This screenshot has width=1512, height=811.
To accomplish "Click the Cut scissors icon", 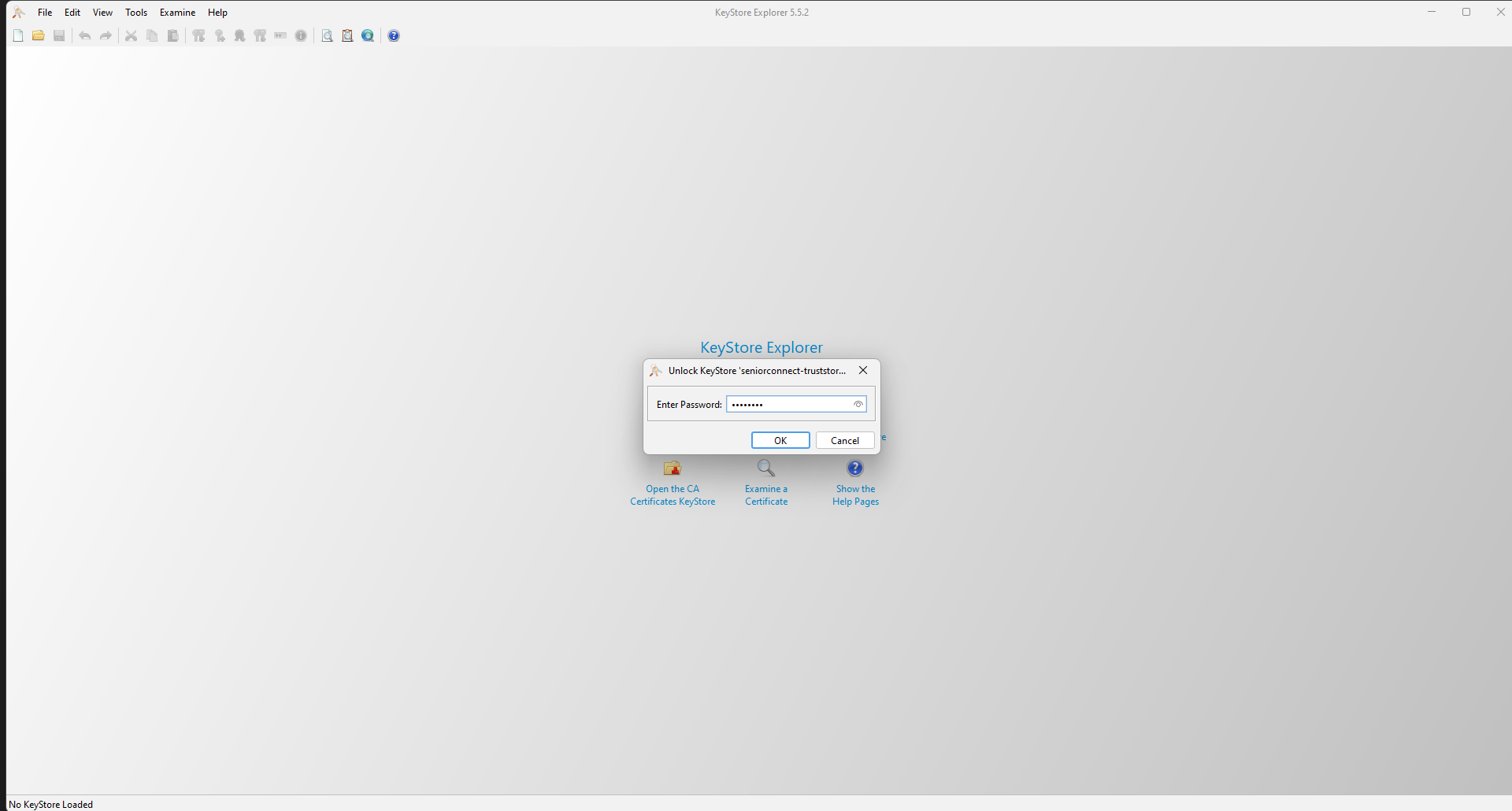I will tap(132, 35).
